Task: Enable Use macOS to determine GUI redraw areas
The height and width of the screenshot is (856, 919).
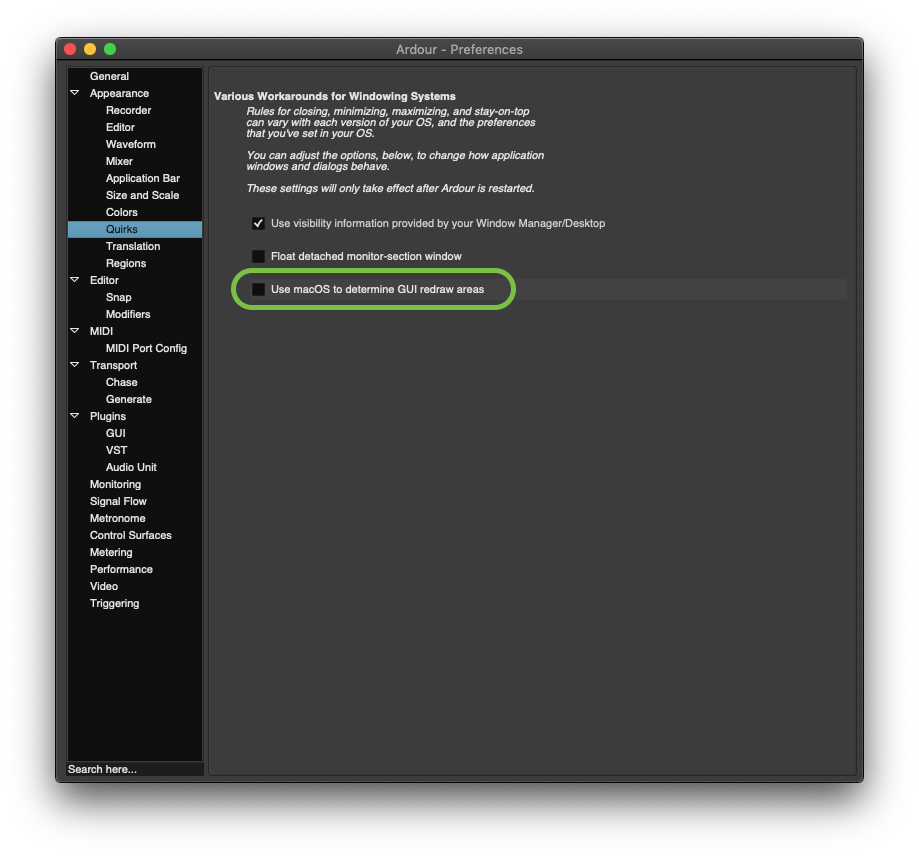Action: click(x=259, y=290)
